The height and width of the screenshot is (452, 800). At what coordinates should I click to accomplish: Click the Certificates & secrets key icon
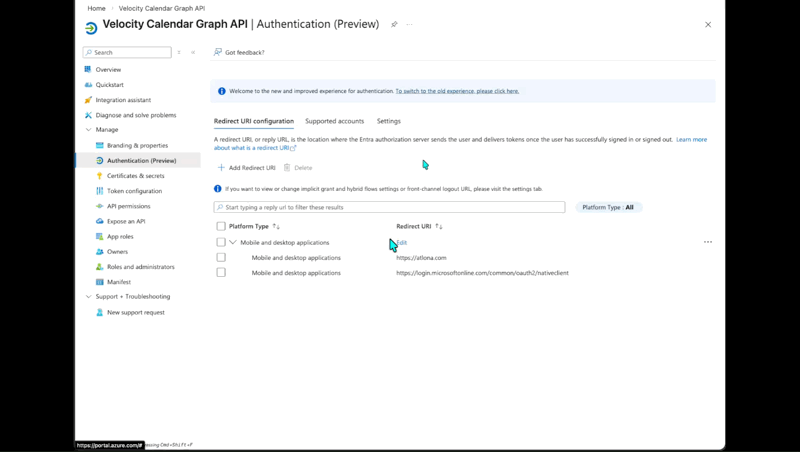99,175
